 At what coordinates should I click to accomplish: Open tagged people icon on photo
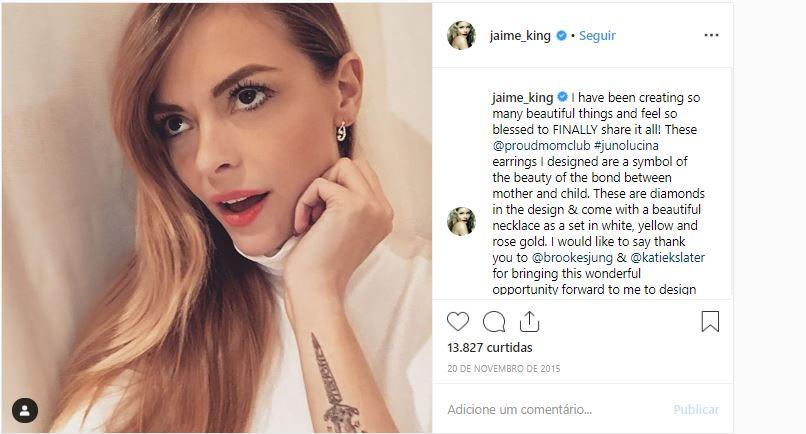pyautogui.click(x=25, y=410)
